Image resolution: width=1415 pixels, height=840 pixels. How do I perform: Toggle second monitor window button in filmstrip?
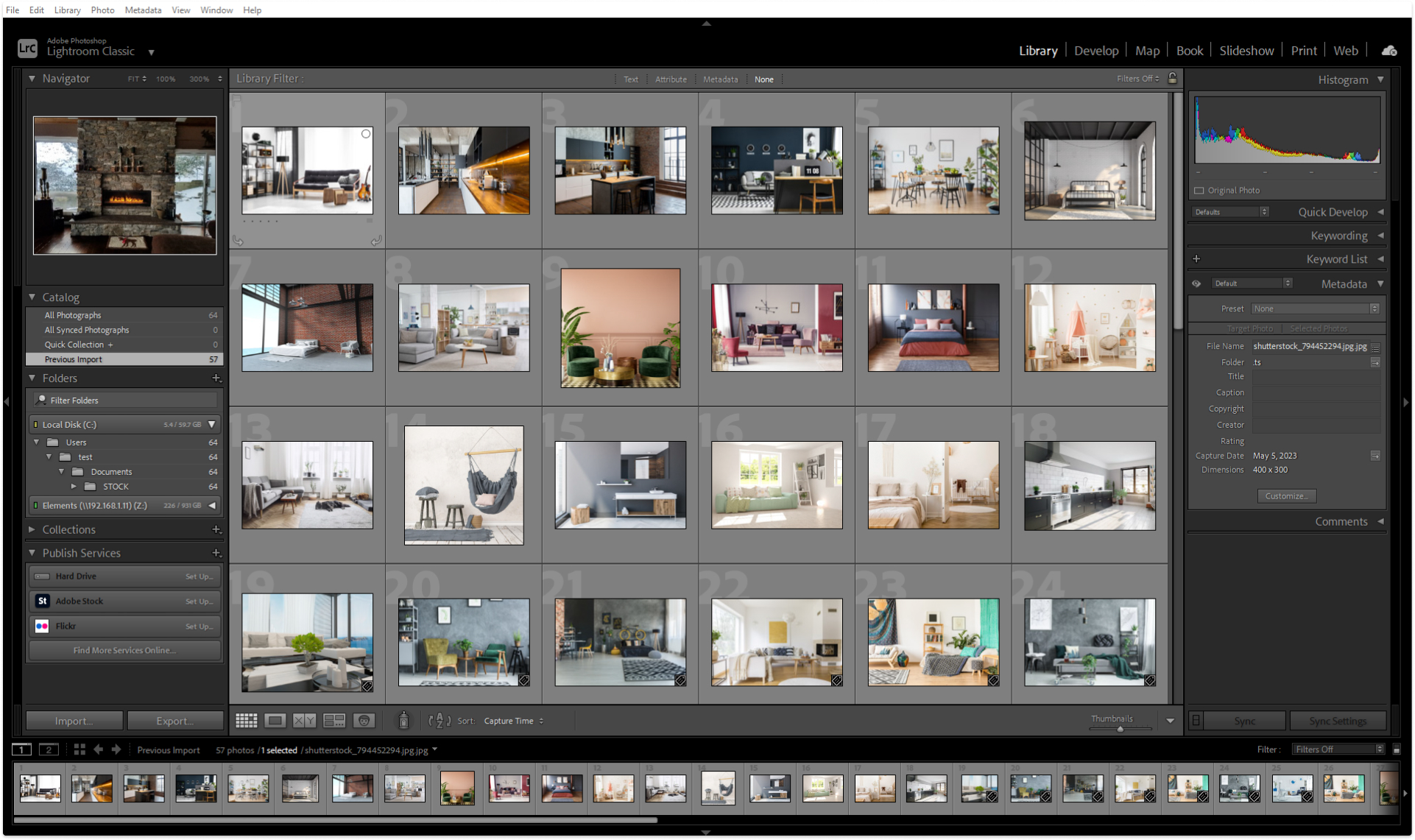tap(49, 749)
